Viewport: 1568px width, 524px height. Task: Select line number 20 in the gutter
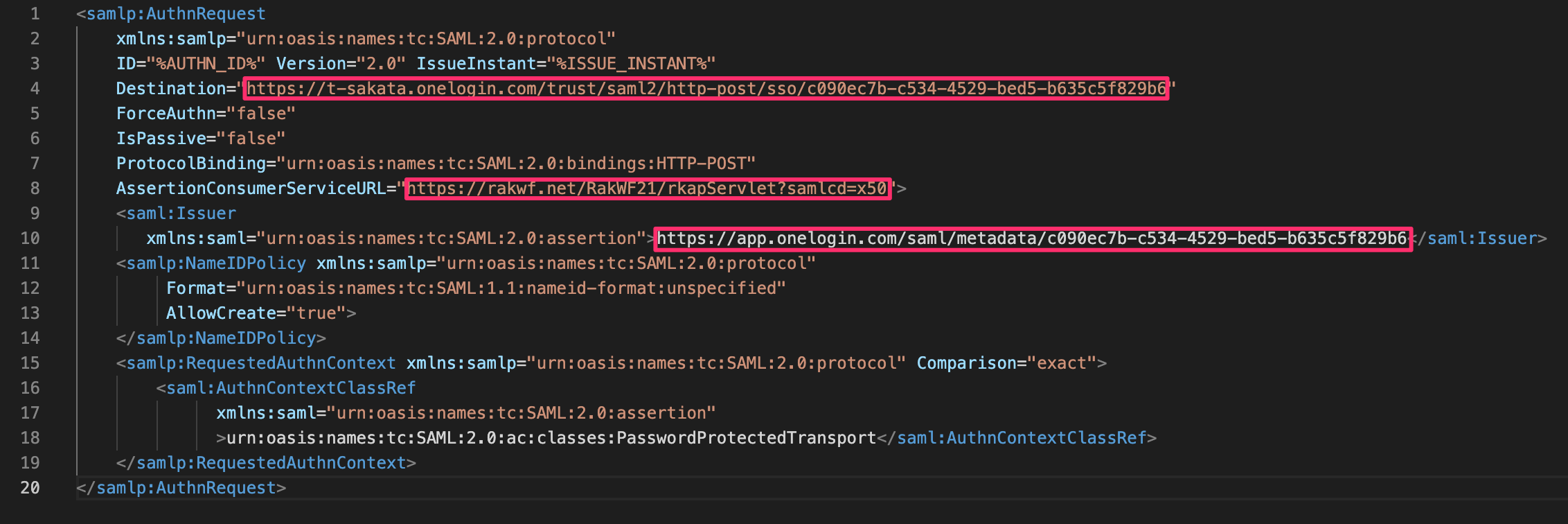pyautogui.click(x=30, y=488)
